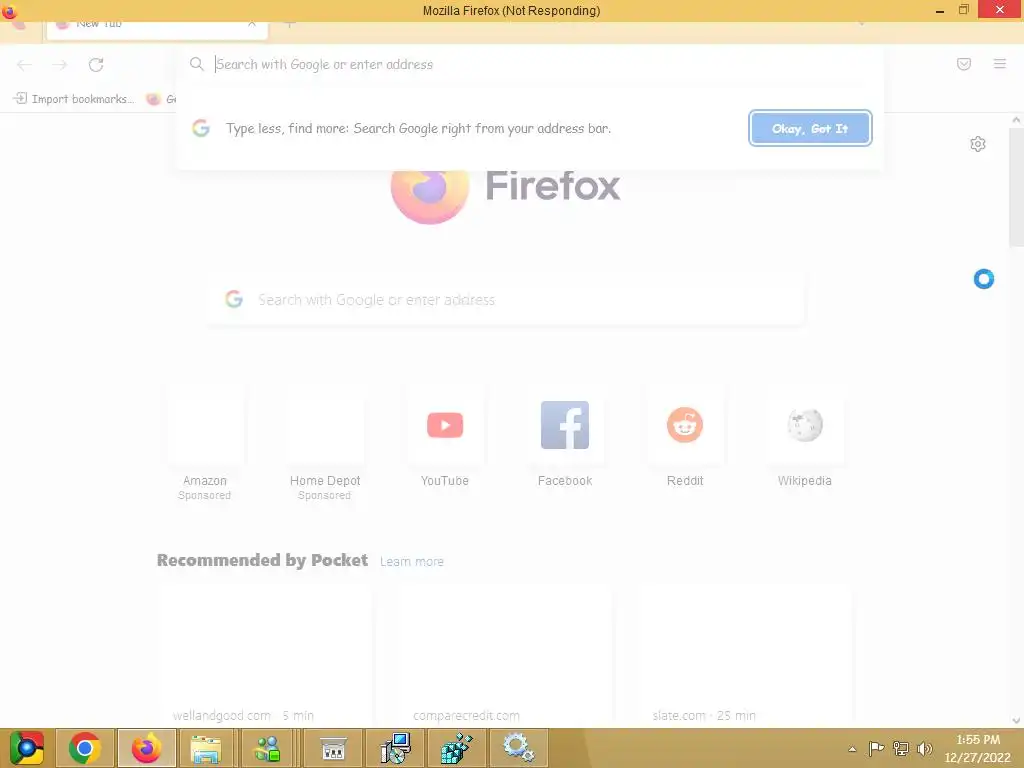The image size is (1024, 768).
Task: Open Google Chrome from the taskbar
Action: 85,748
